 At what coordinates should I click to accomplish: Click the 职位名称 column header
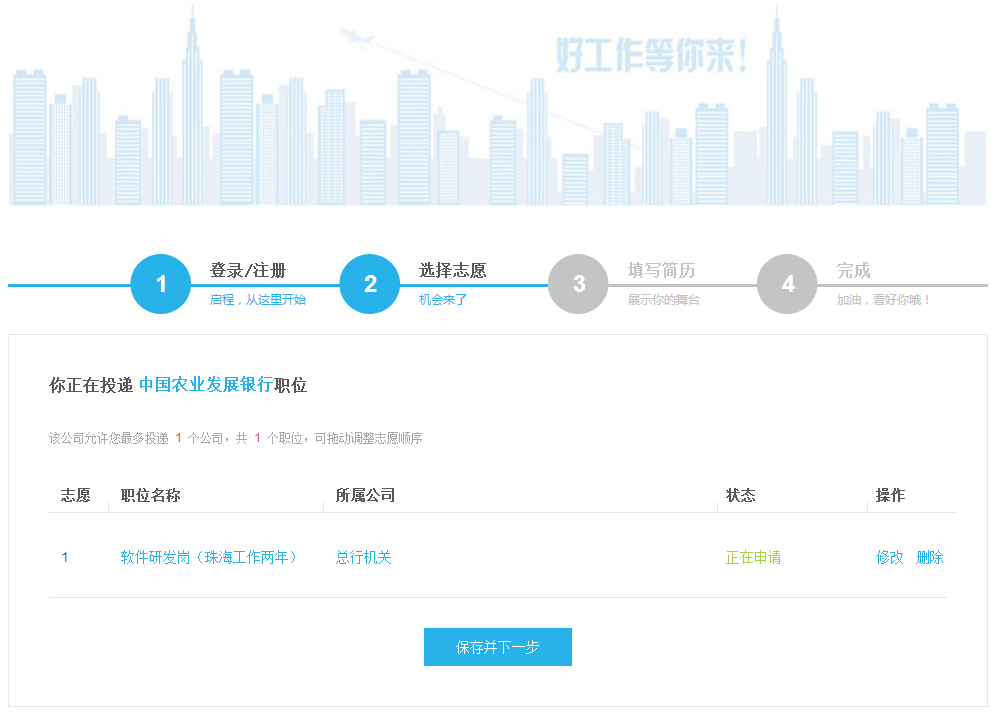pos(150,495)
